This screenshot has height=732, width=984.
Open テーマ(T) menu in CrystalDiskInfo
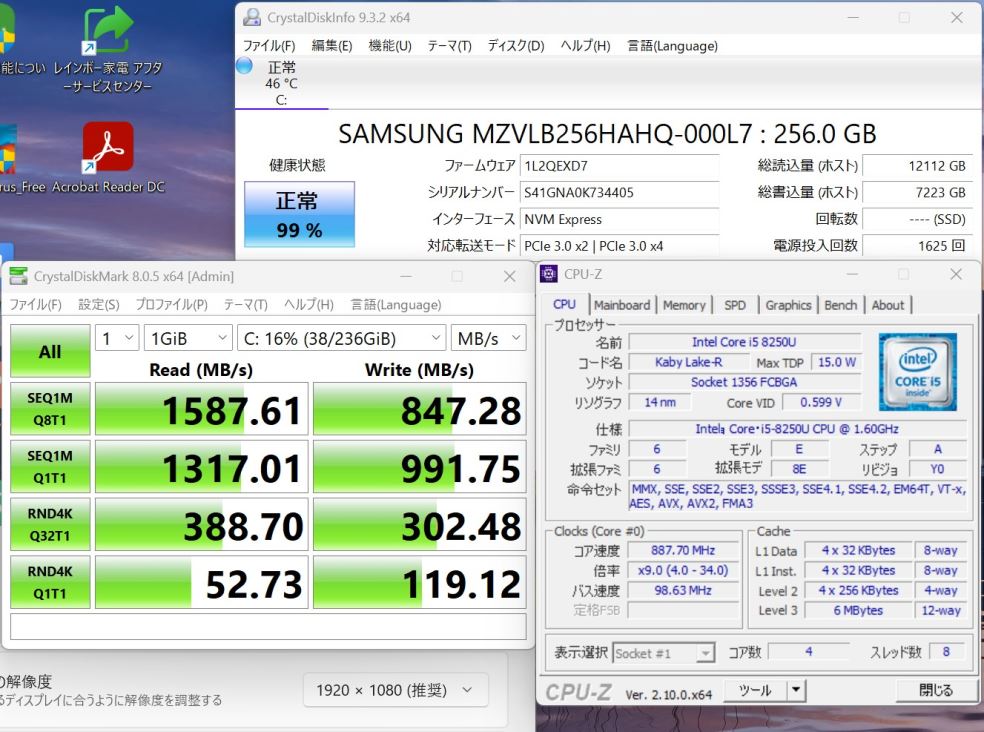click(x=449, y=46)
